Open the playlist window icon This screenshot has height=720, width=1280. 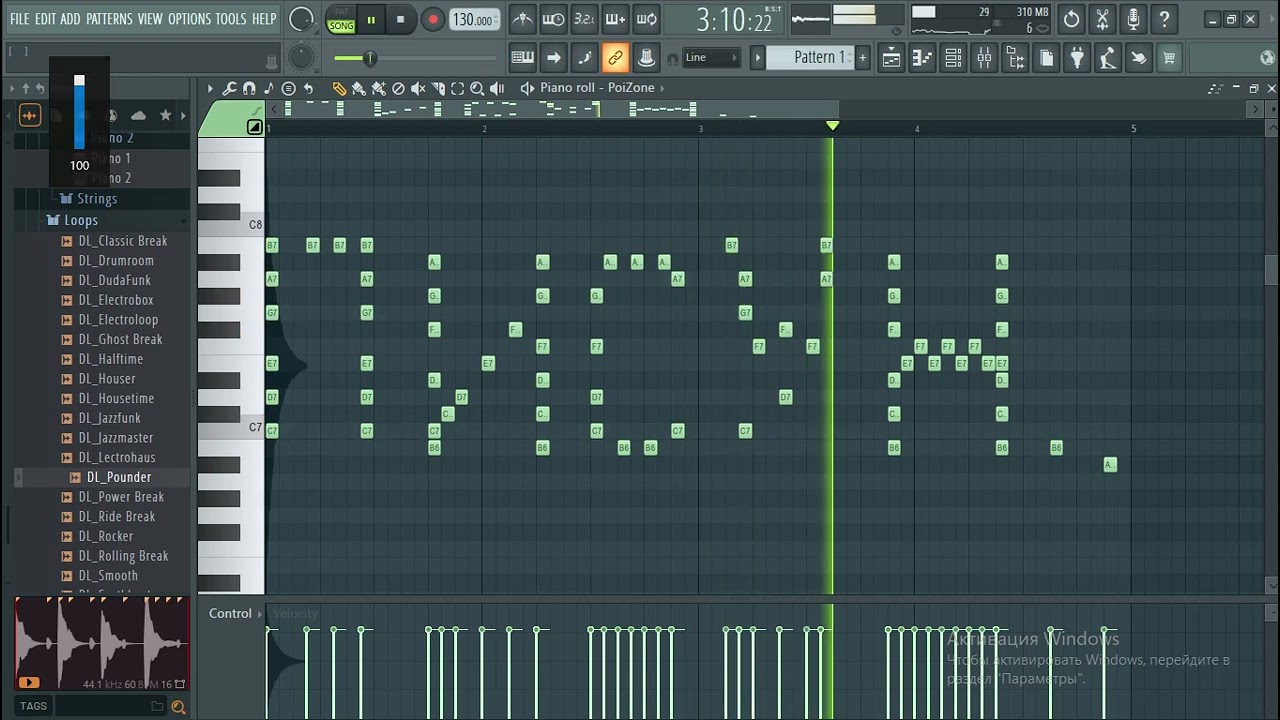tap(890, 58)
